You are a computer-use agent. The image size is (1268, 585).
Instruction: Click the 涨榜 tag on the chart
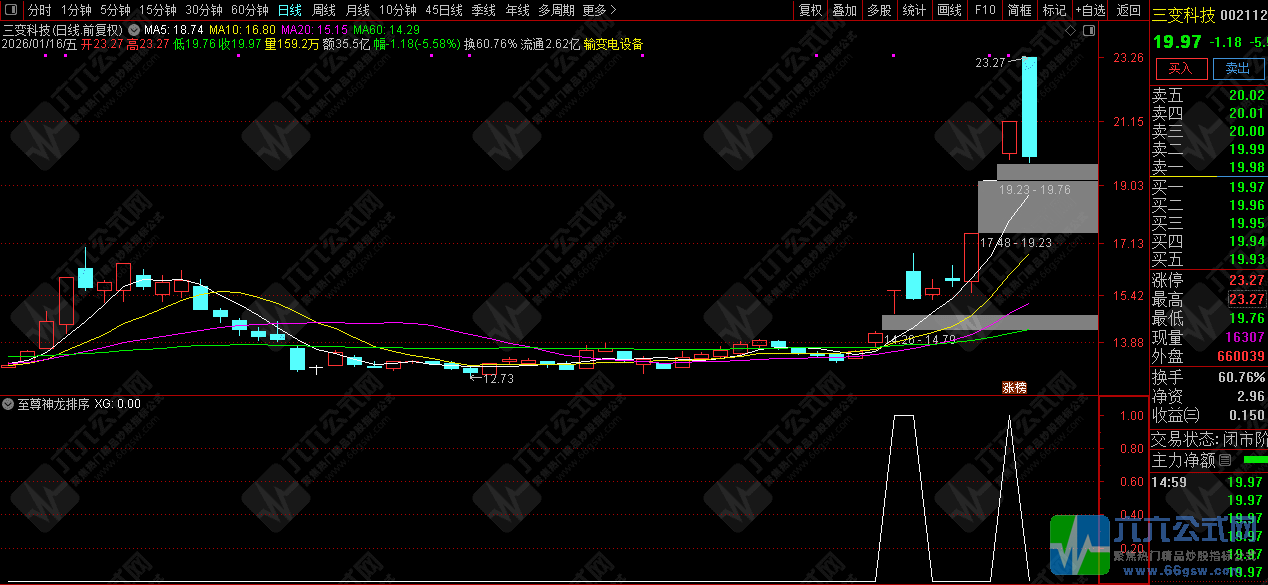click(1014, 388)
